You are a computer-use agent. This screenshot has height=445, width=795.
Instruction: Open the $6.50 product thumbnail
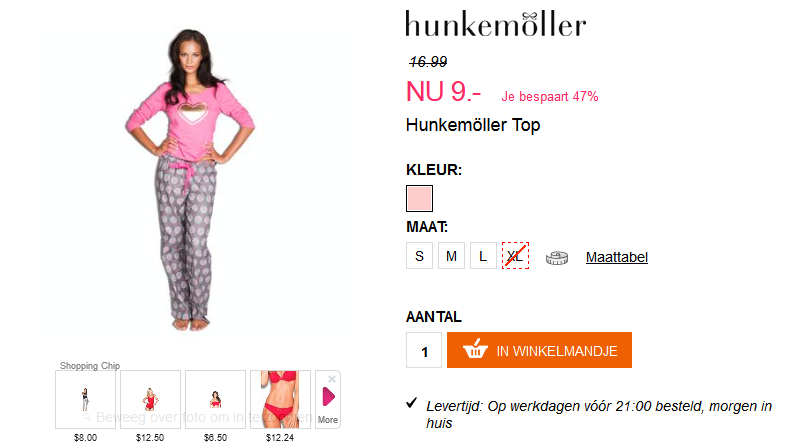[215, 399]
